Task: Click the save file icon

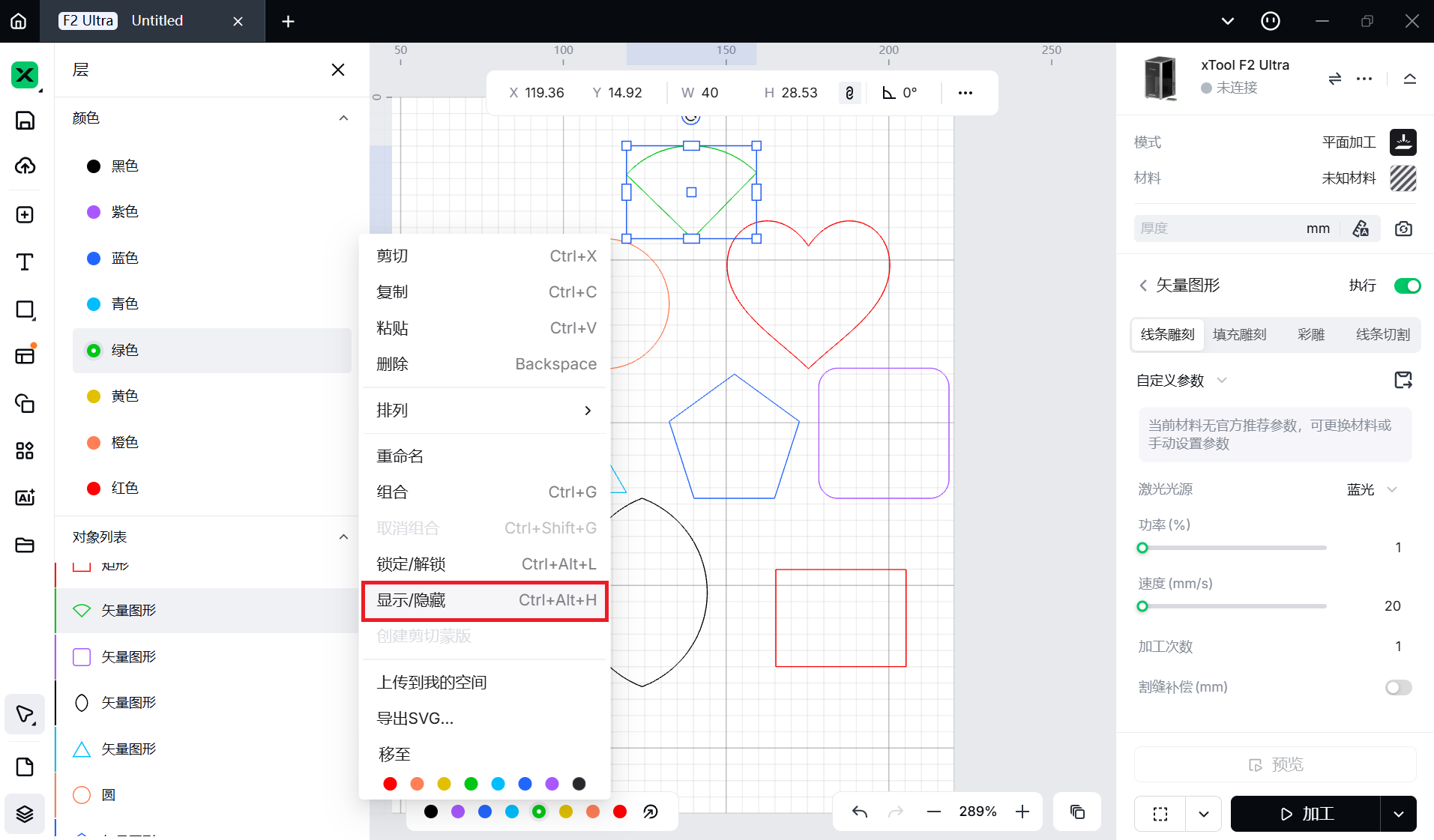Action: (x=25, y=121)
